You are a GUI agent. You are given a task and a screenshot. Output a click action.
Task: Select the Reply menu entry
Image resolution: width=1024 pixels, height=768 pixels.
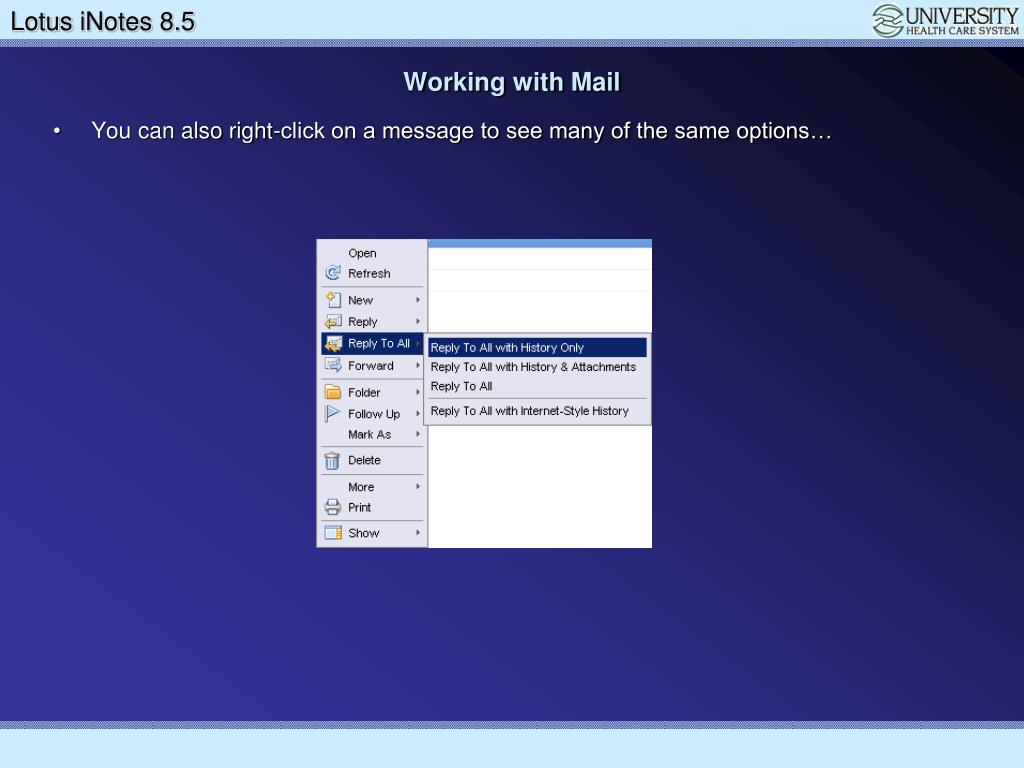tap(372, 321)
